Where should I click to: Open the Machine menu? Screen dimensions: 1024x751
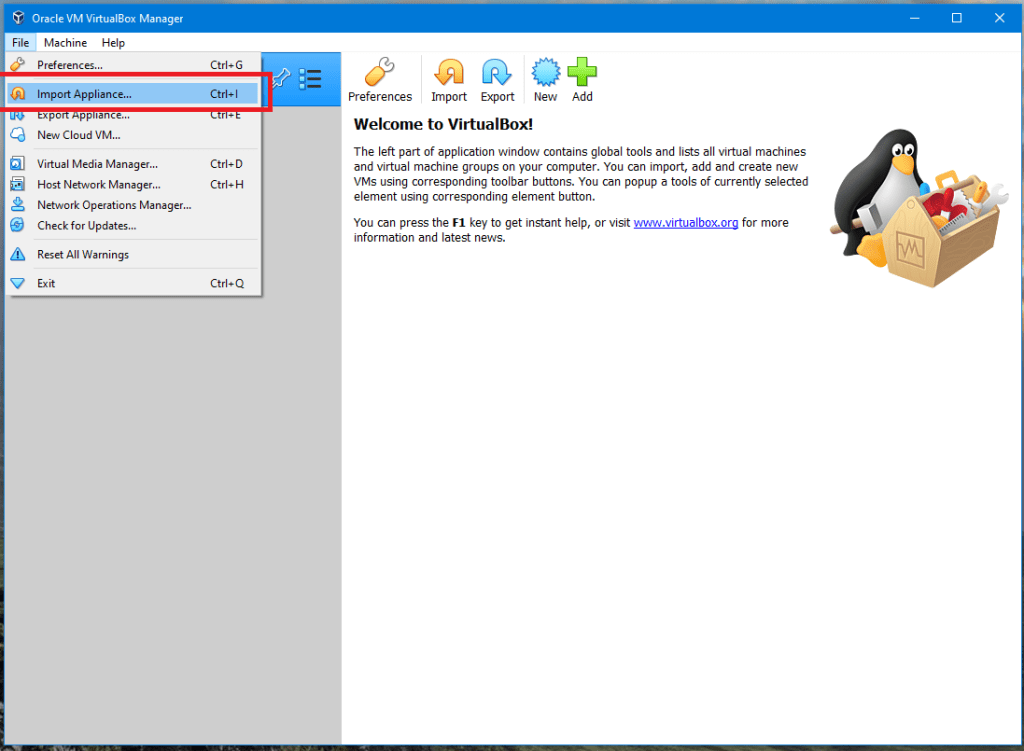pyautogui.click(x=65, y=43)
